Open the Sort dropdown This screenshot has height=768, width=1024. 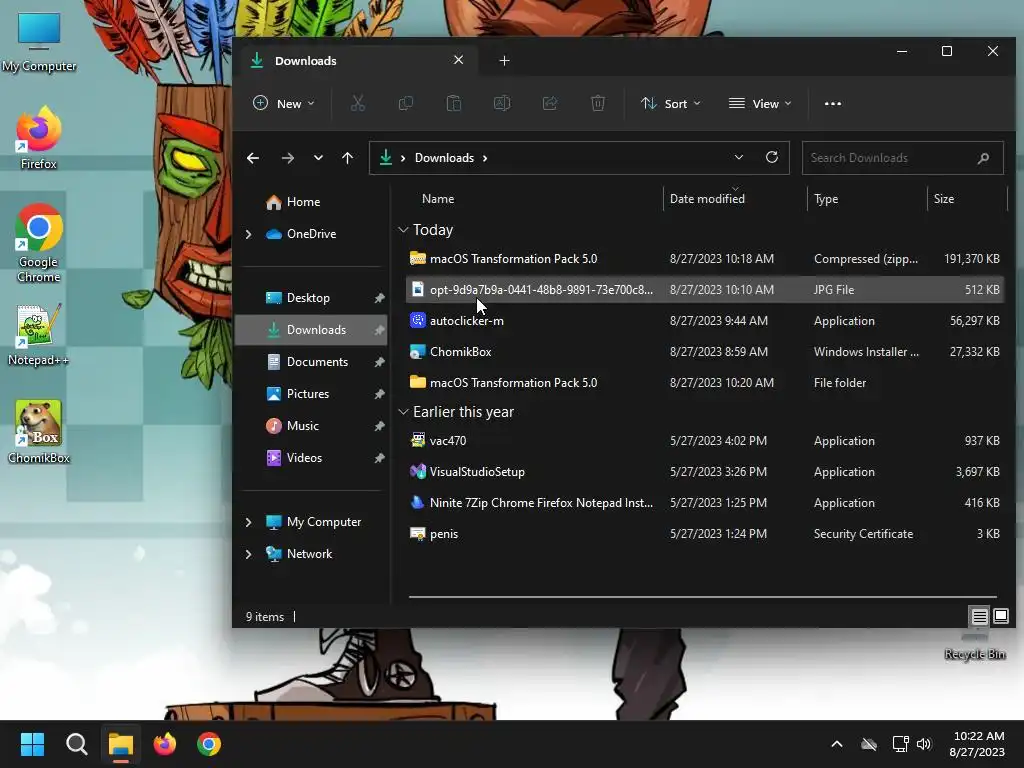point(671,103)
